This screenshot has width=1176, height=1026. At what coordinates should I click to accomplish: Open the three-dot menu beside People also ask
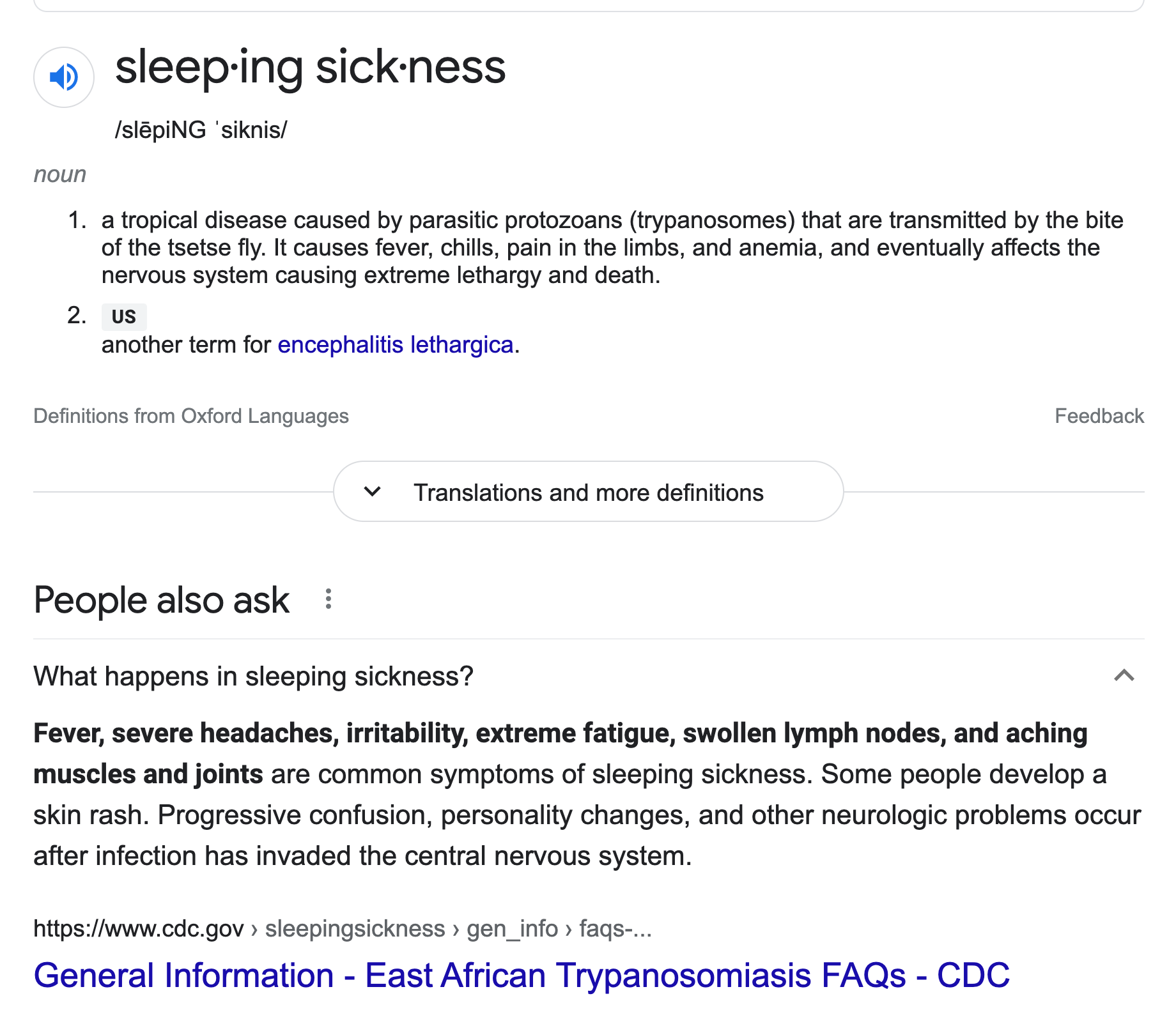click(x=328, y=599)
